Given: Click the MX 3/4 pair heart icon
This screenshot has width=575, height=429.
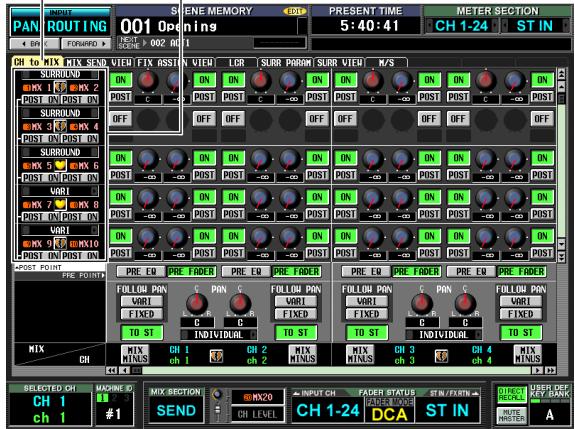Looking at the screenshot, I should click(60, 126).
